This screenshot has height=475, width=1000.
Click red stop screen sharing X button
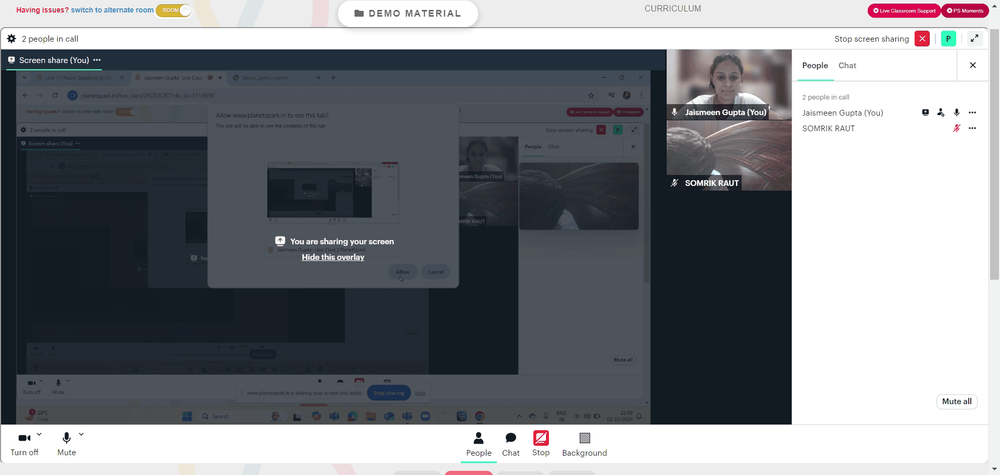(x=922, y=39)
